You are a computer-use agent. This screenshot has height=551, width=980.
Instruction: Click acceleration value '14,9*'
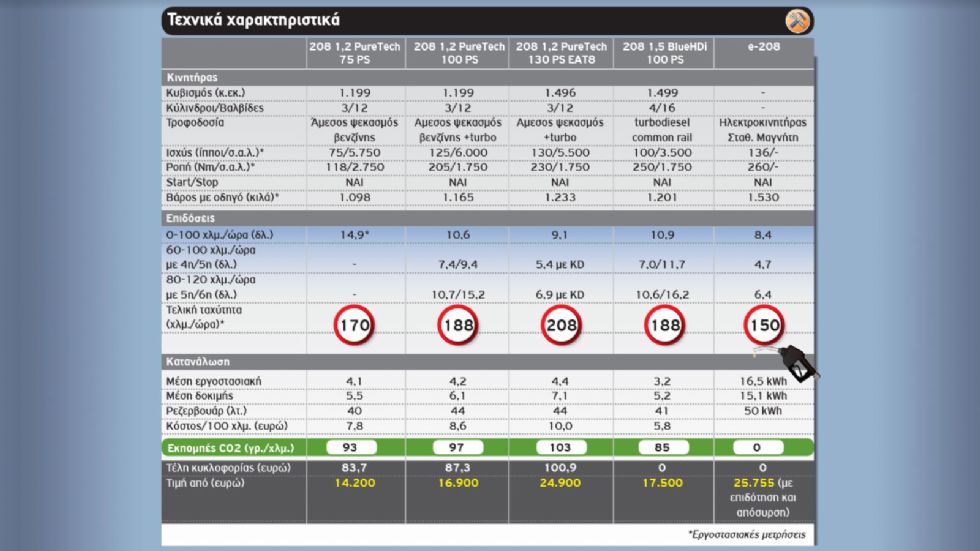click(354, 235)
